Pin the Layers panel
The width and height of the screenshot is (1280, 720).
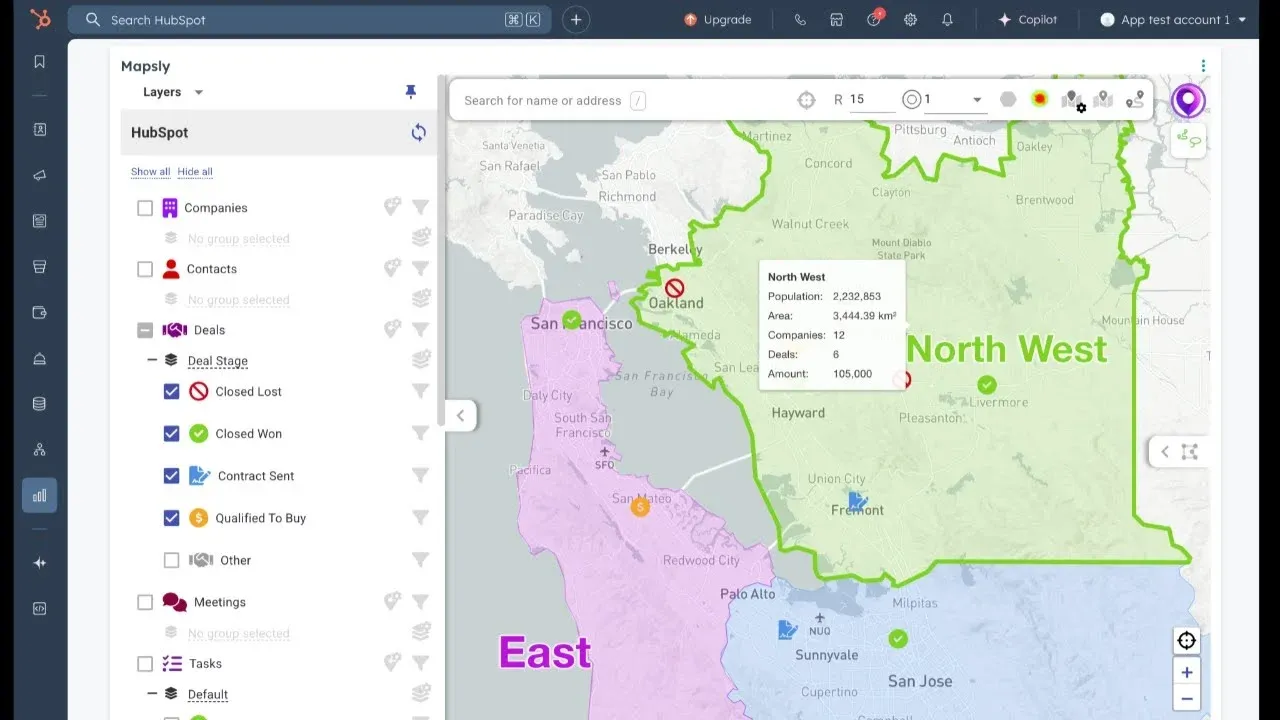click(410, 91)
